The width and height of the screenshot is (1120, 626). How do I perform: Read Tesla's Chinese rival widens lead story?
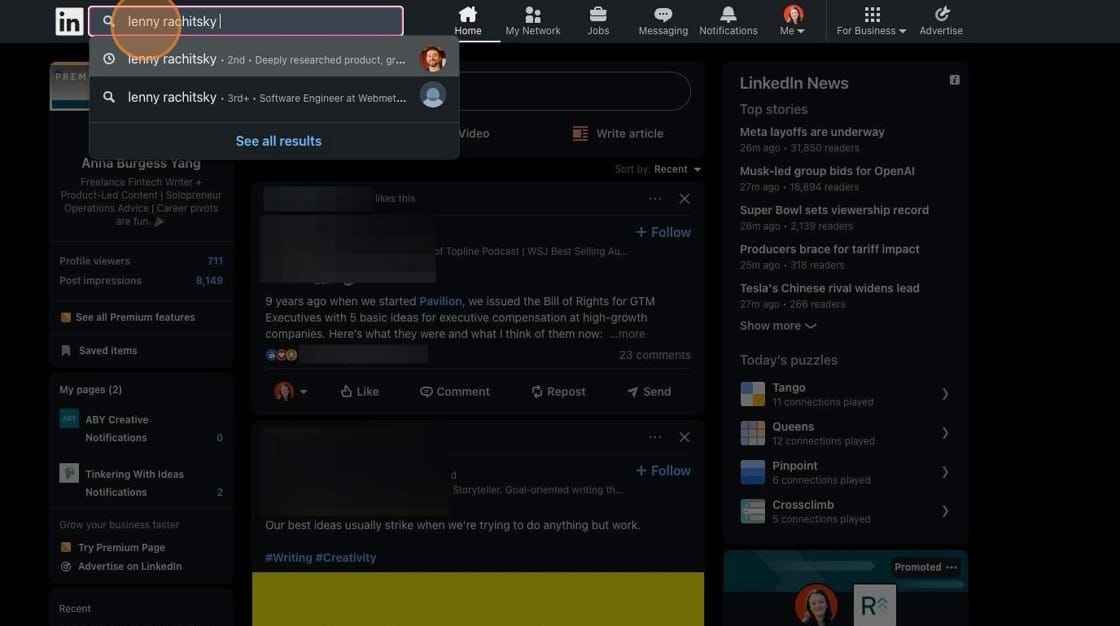coord(829,288)
